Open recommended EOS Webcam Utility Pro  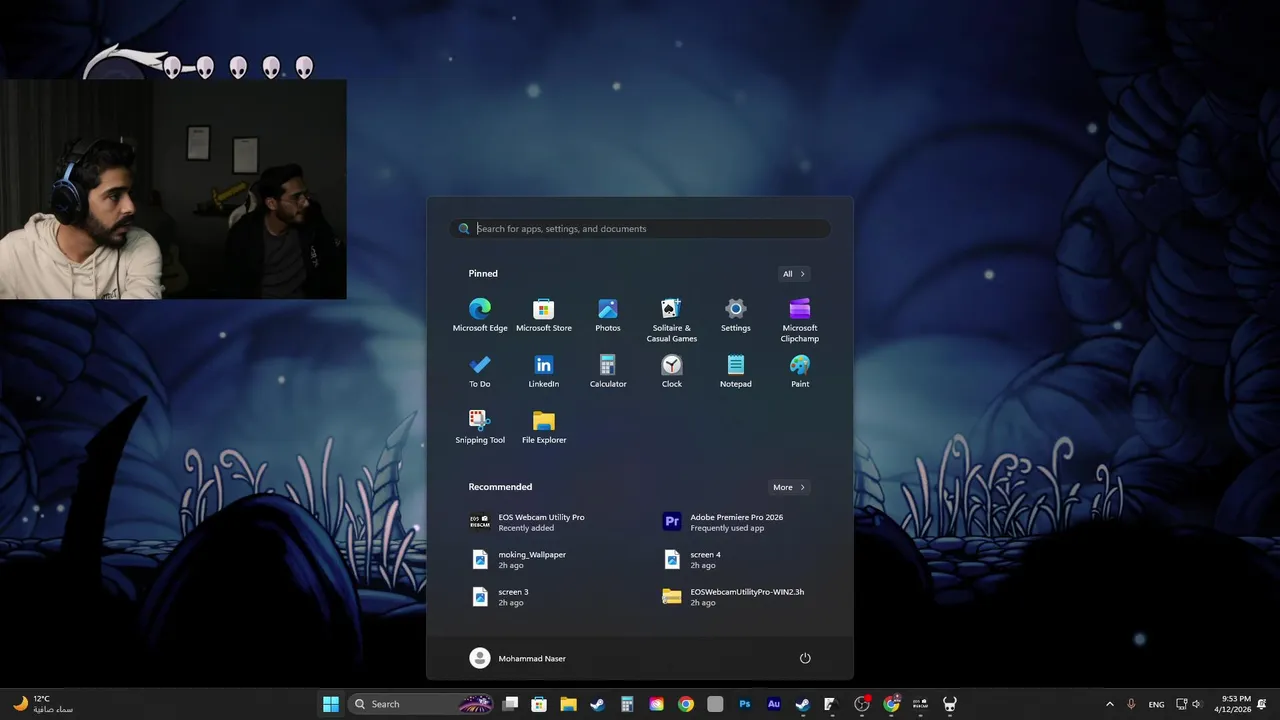(x=545, y=522)
